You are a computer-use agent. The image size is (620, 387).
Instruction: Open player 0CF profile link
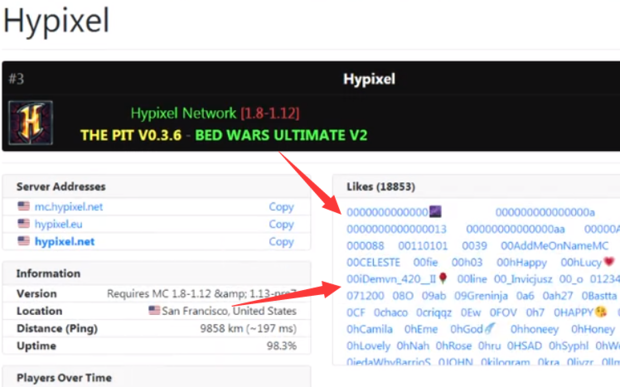(355, 312)
